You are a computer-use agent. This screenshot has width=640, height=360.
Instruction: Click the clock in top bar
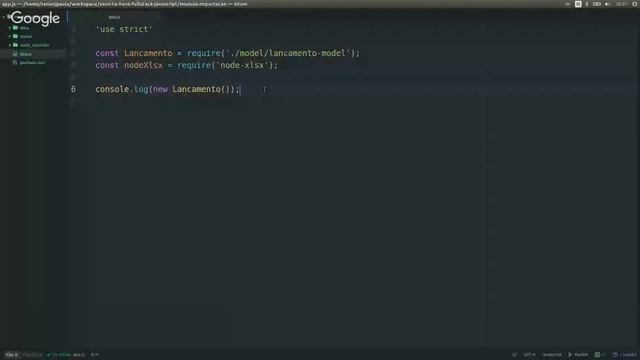click(621, 4)
